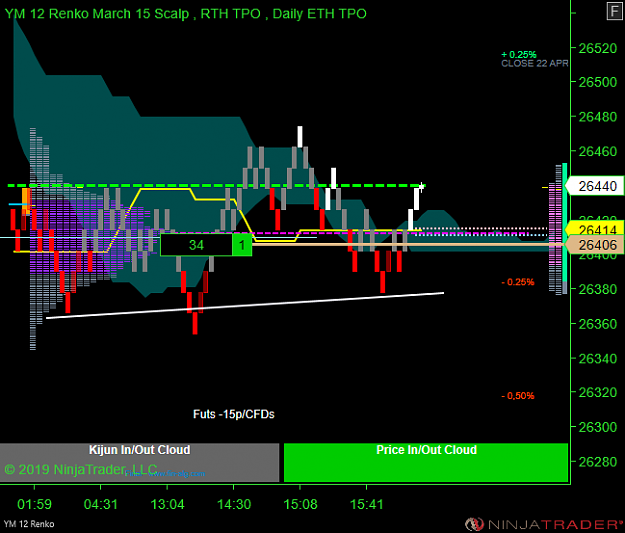Click the 15:41 time axis label
The height and width of the screenshot is (533, 625).
tap(366, 504)
